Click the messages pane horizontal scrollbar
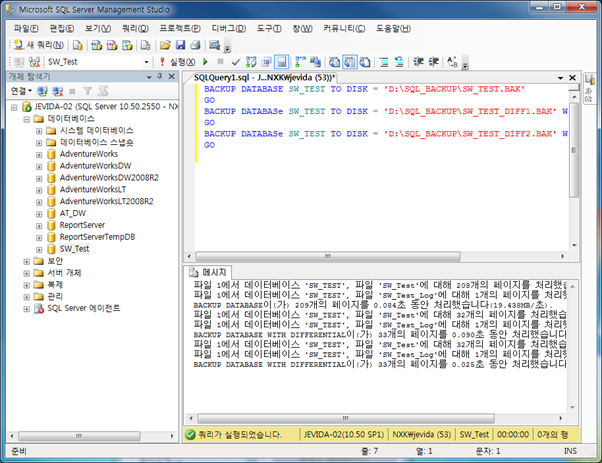Screen dimensions: 602x463 click(346, 418)
